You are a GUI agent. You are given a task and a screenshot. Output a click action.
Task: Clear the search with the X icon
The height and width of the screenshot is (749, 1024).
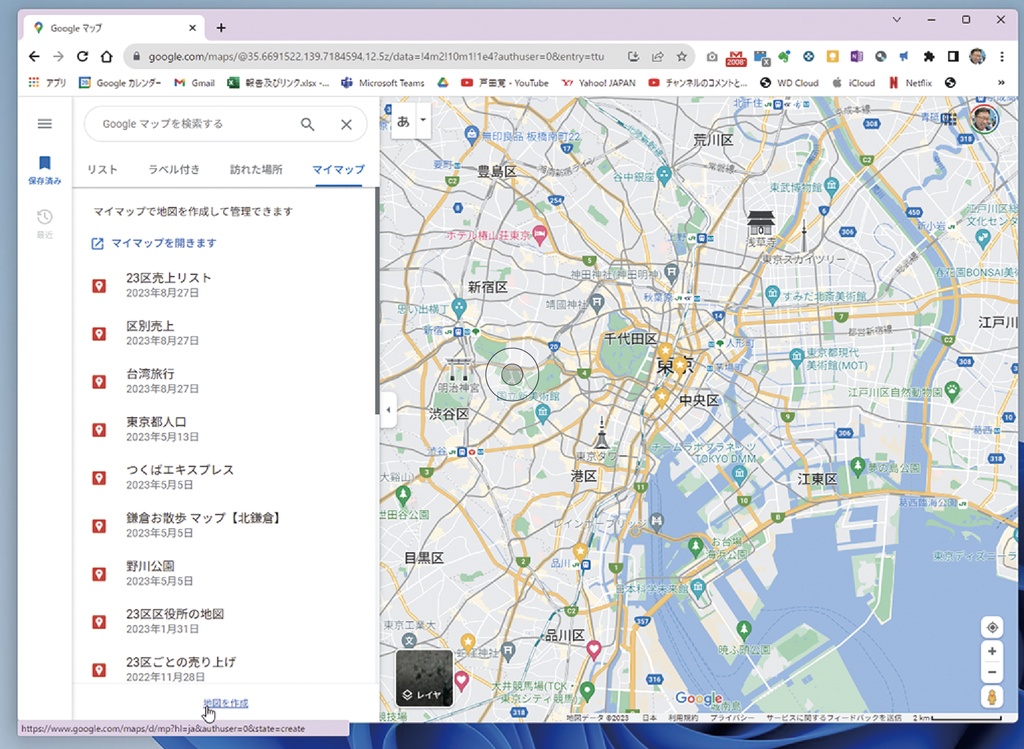pos(347,124)
